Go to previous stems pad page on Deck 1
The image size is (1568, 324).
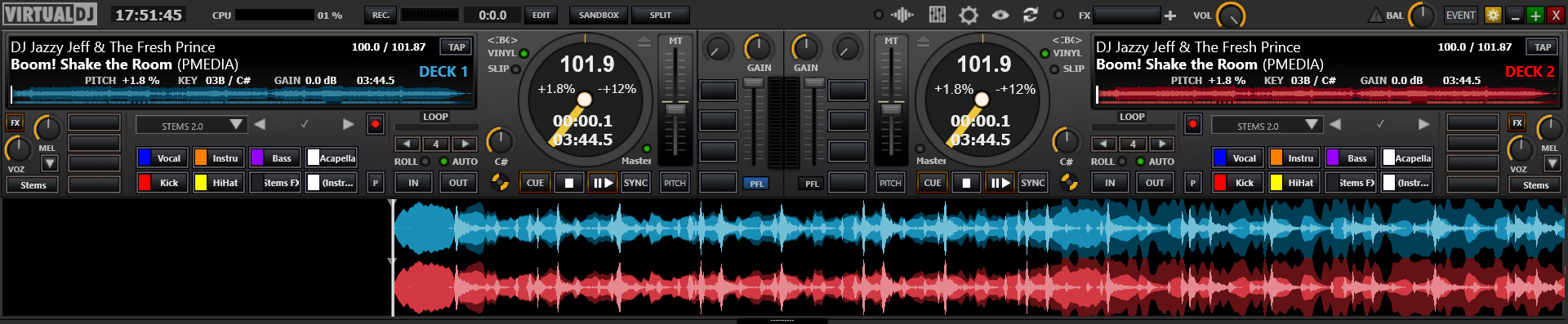(260, 124)
